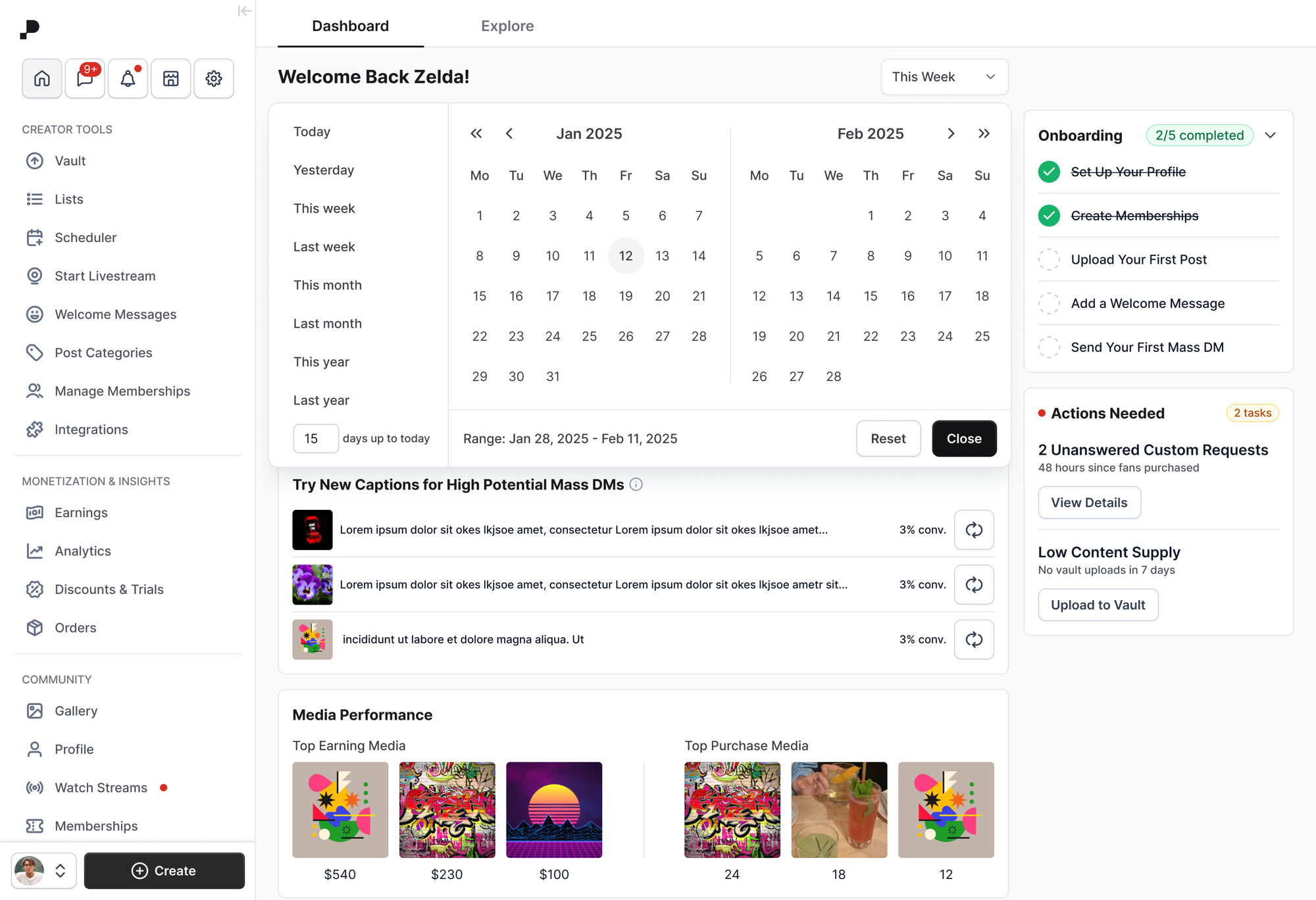Regenerate caption for 'incididunt ut labore' row
Viewport: 1316px width, 900px height.
(974, 639)
